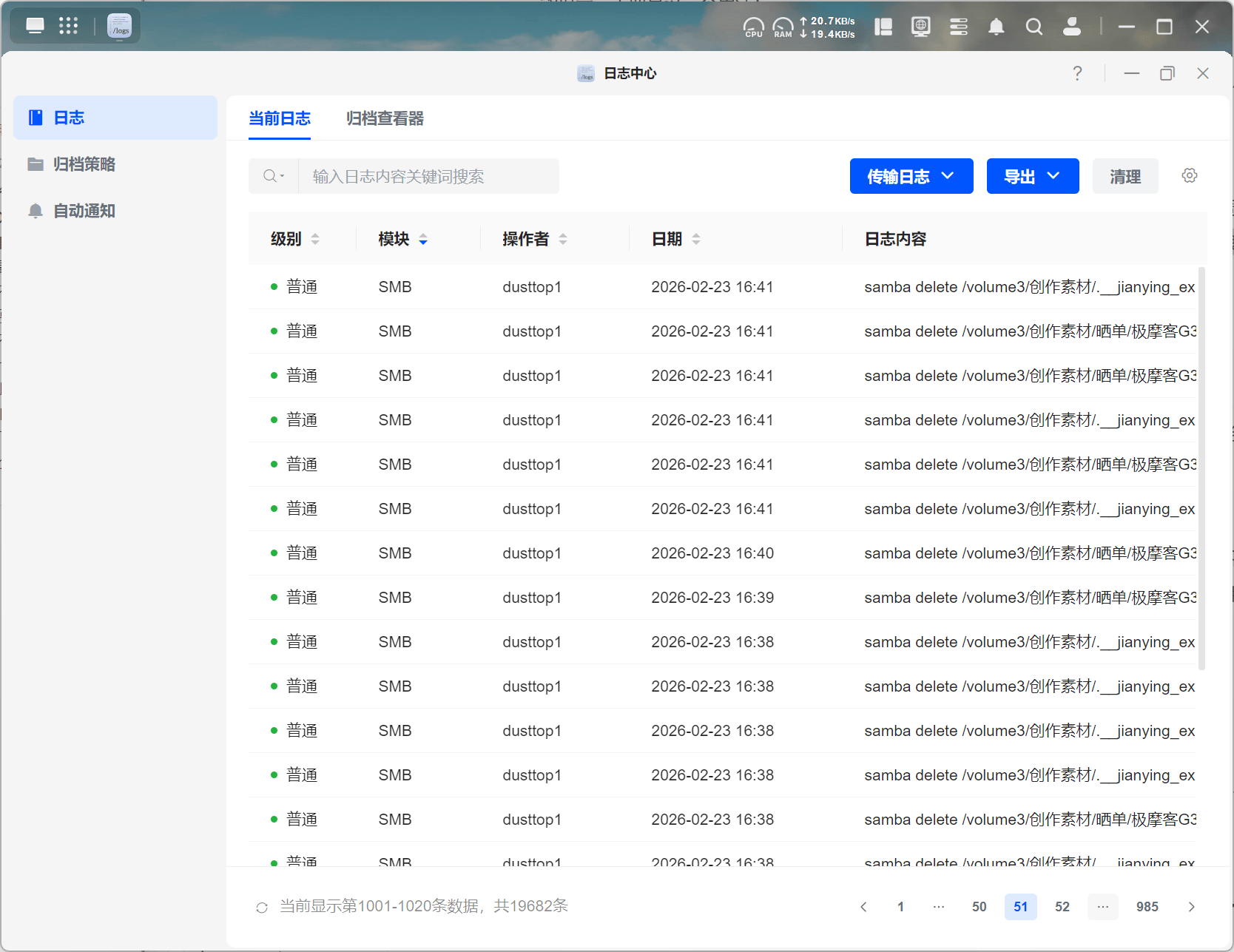Expand the 传输日志 dropdown button

[x=911, y=176]
